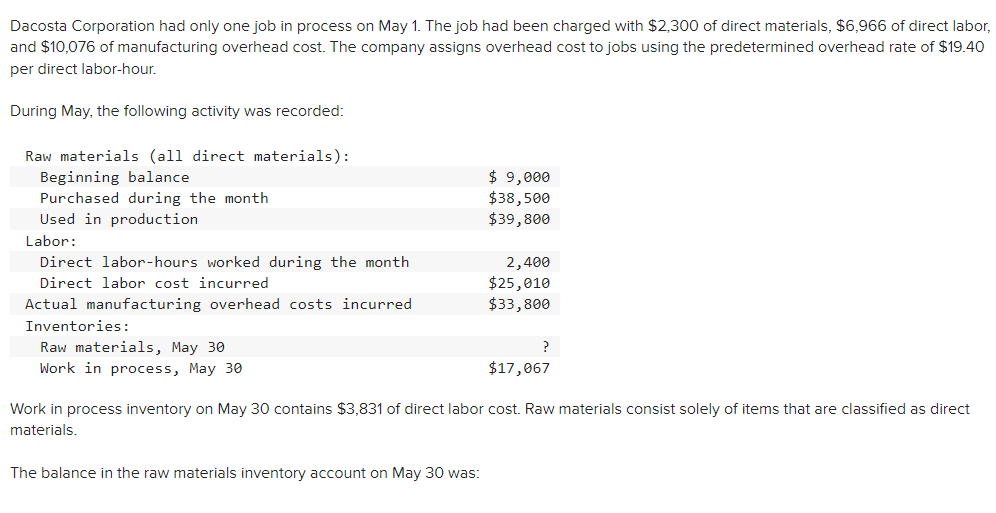Screen dimensions: 996x513
Task: Click the final question sentence about May 30 balance
Action: click(x=245, y=473)
